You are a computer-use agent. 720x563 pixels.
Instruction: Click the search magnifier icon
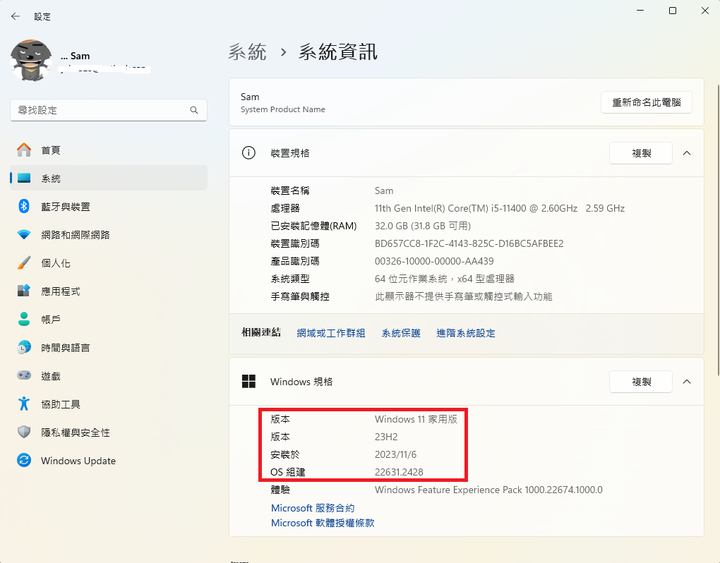pos(194,110)
